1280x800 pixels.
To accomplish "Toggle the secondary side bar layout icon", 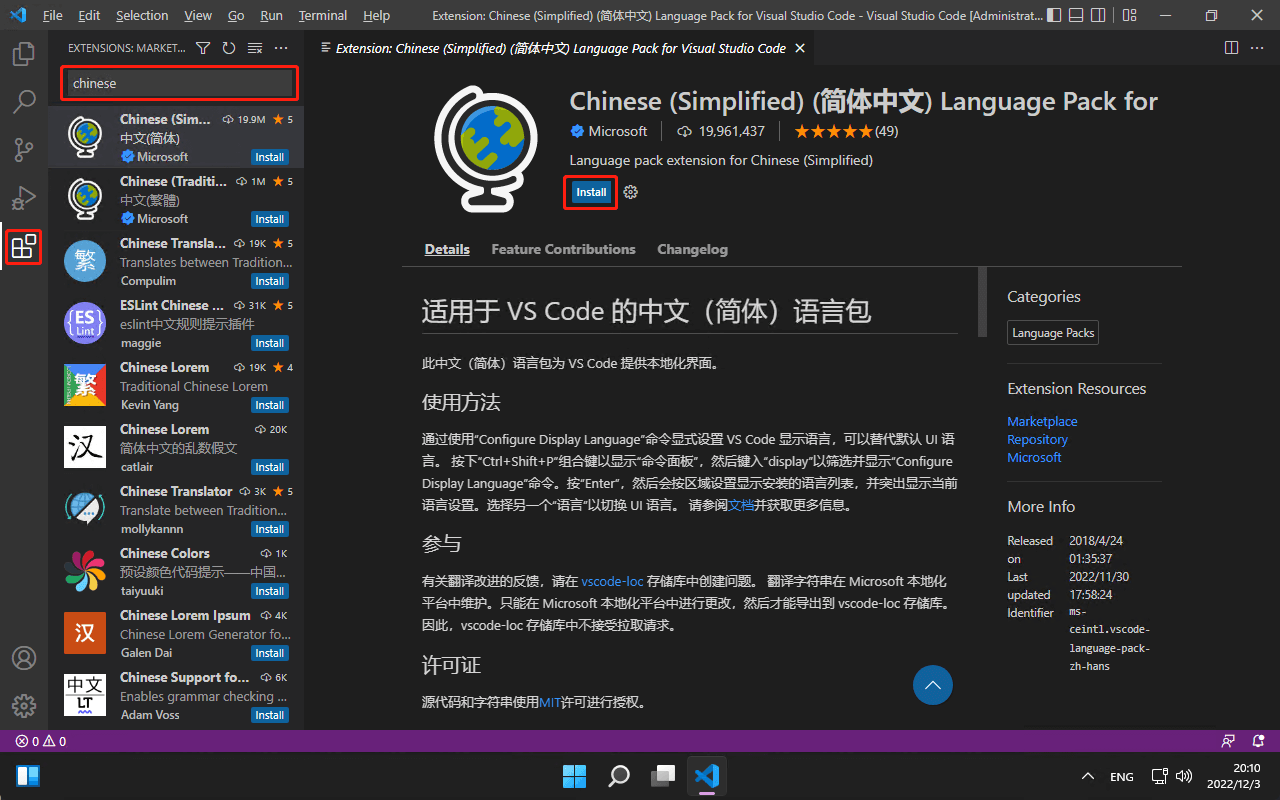I will tap(1100, 16).
